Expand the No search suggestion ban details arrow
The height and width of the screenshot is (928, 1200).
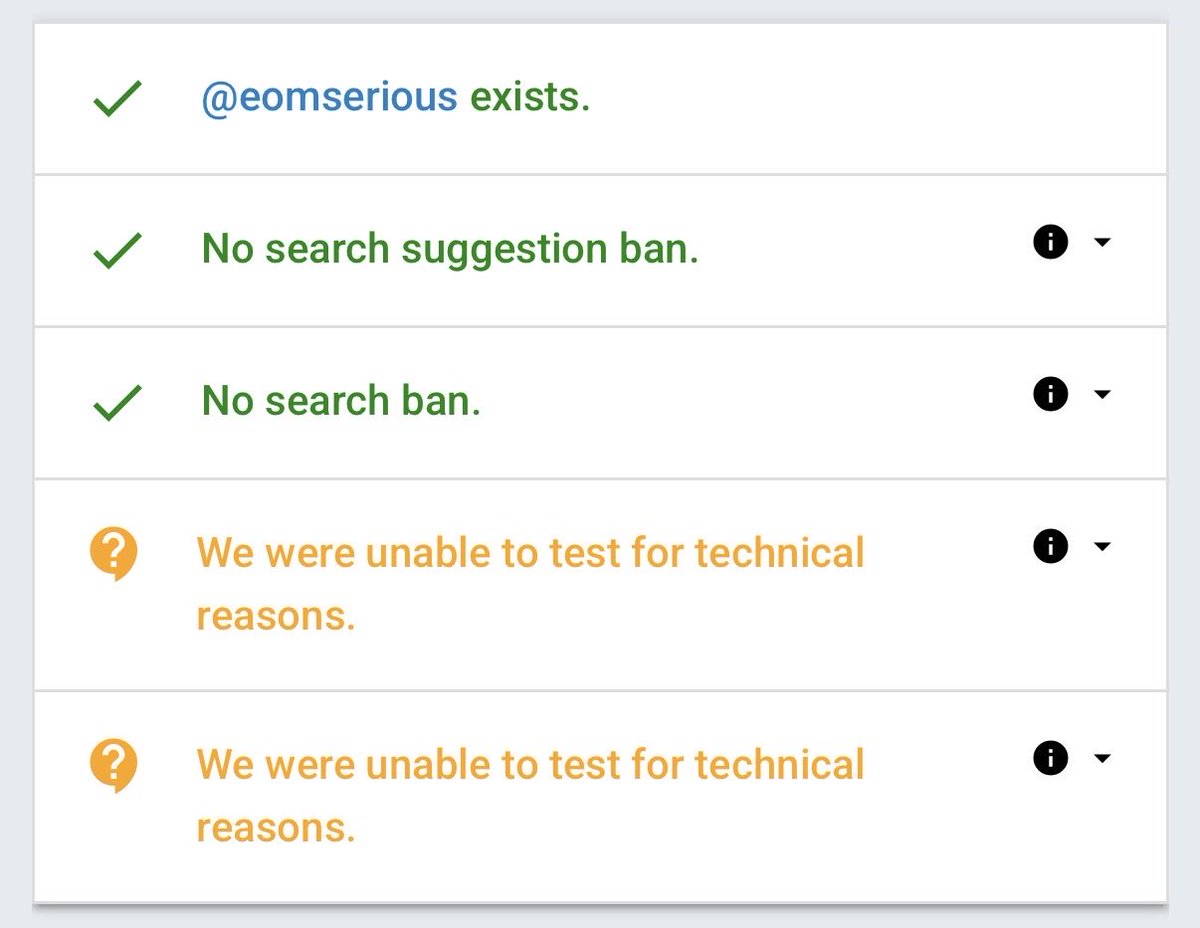[x=1102, y=242]
